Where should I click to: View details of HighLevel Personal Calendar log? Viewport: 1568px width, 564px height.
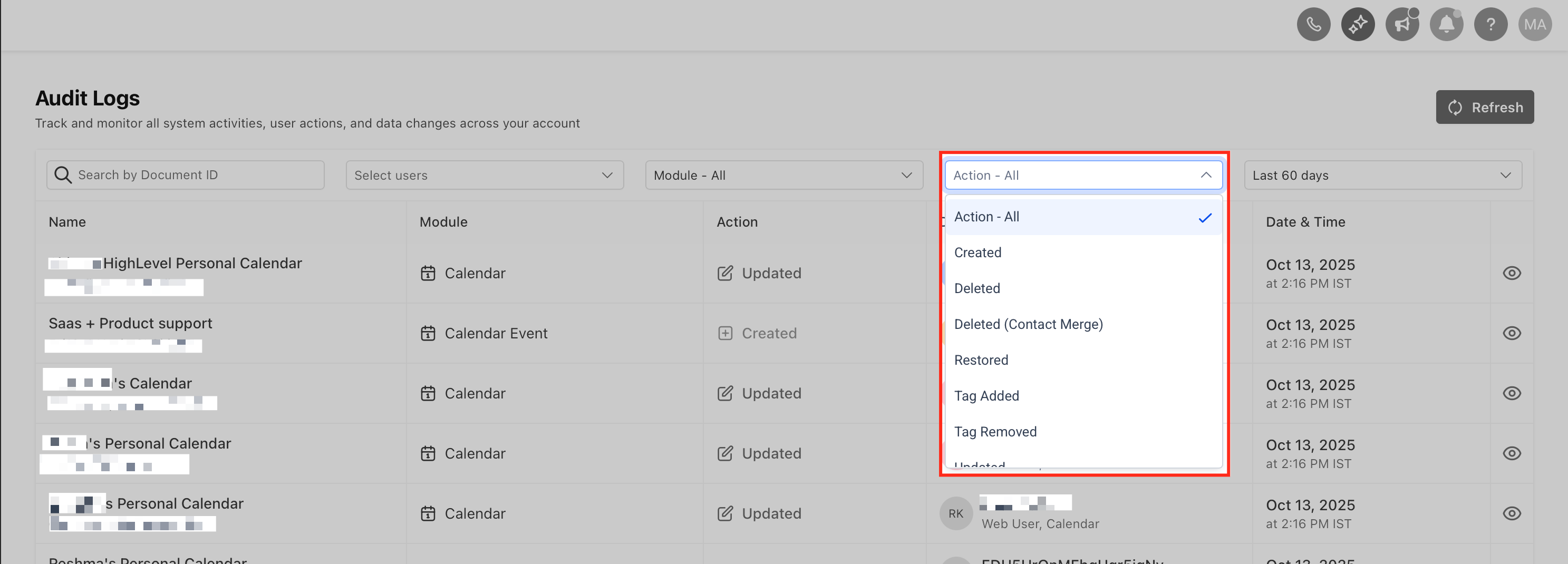click(x=1512, y=273)
